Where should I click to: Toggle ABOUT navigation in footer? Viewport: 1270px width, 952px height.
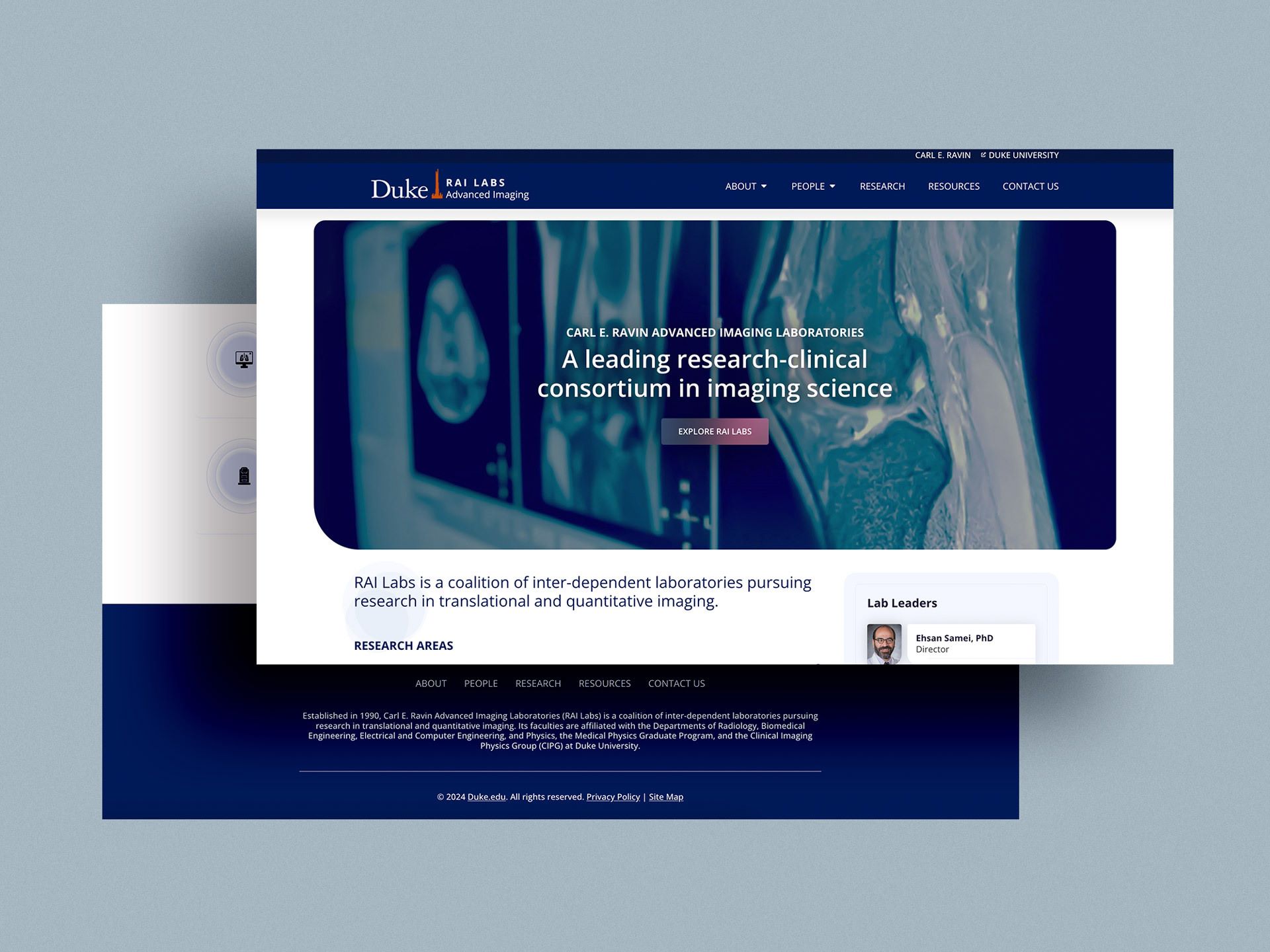(430, 683)
